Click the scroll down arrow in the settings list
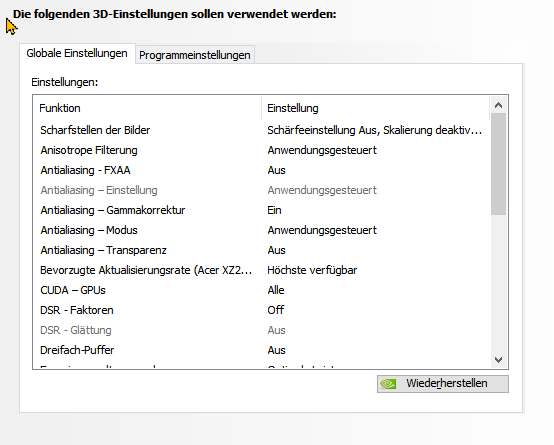Image resolution: width=554 pixels, height=445 pixels. (x=499, y=360)
